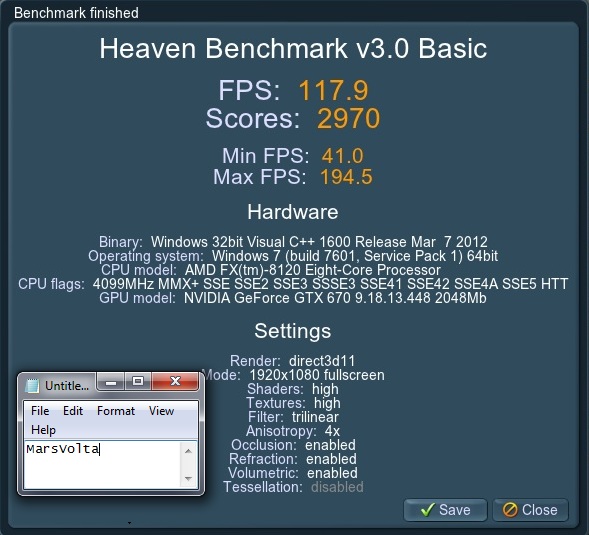Click the Notepad scrollbar down arrow

tap(189, 479)
